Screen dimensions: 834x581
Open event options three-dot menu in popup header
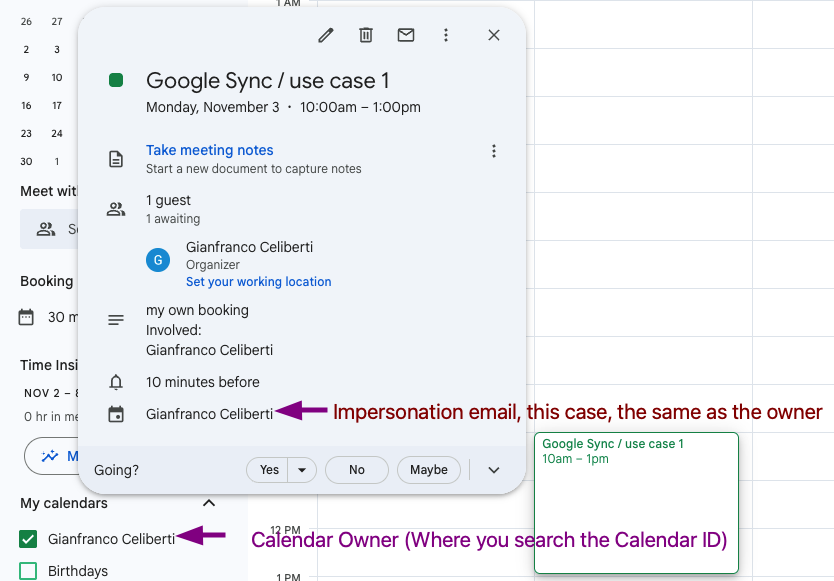pyautogui.click(x=446, y=35)
